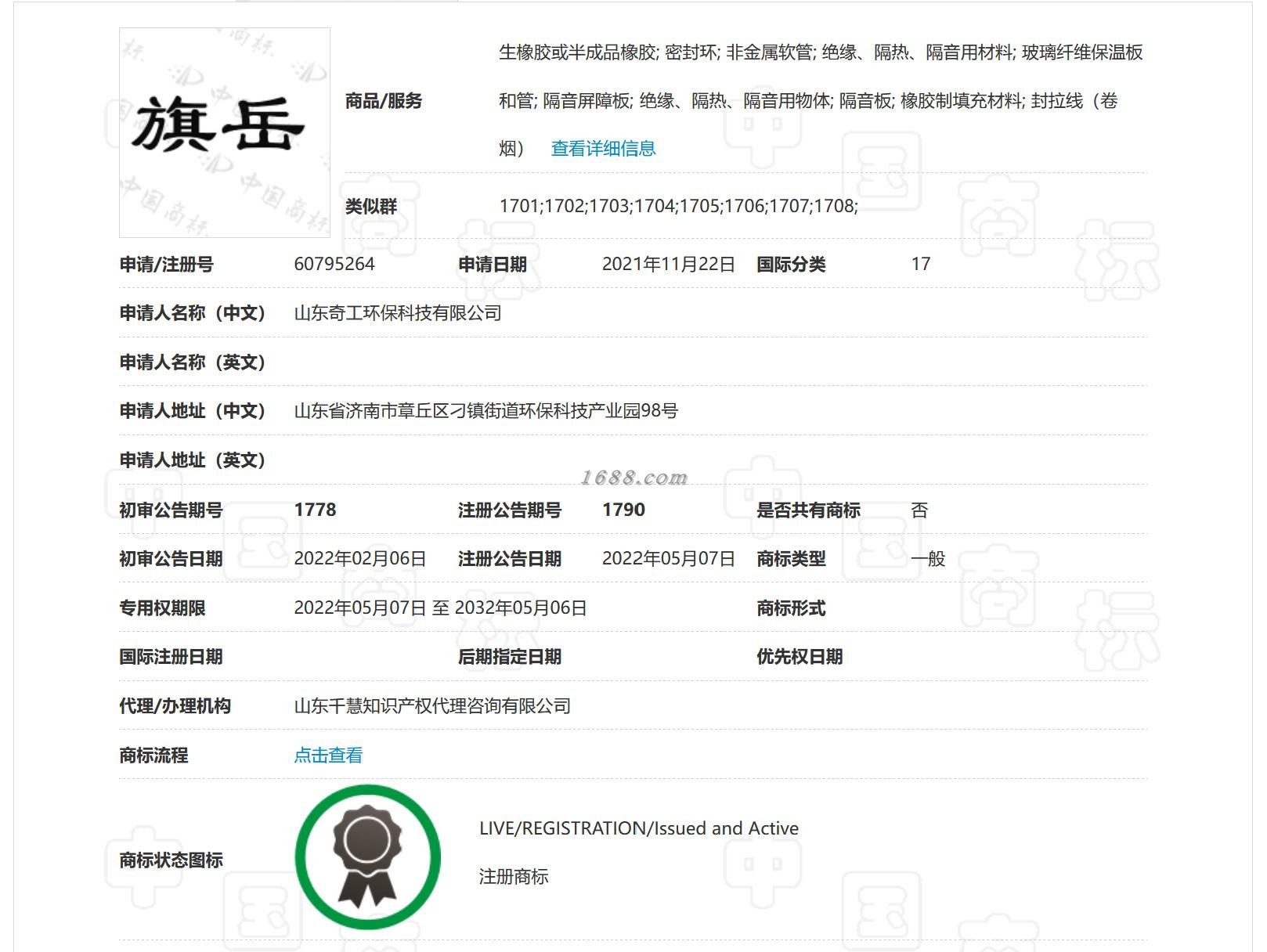
Task: Click the 优先权日期 label
Action: [800, 657]
